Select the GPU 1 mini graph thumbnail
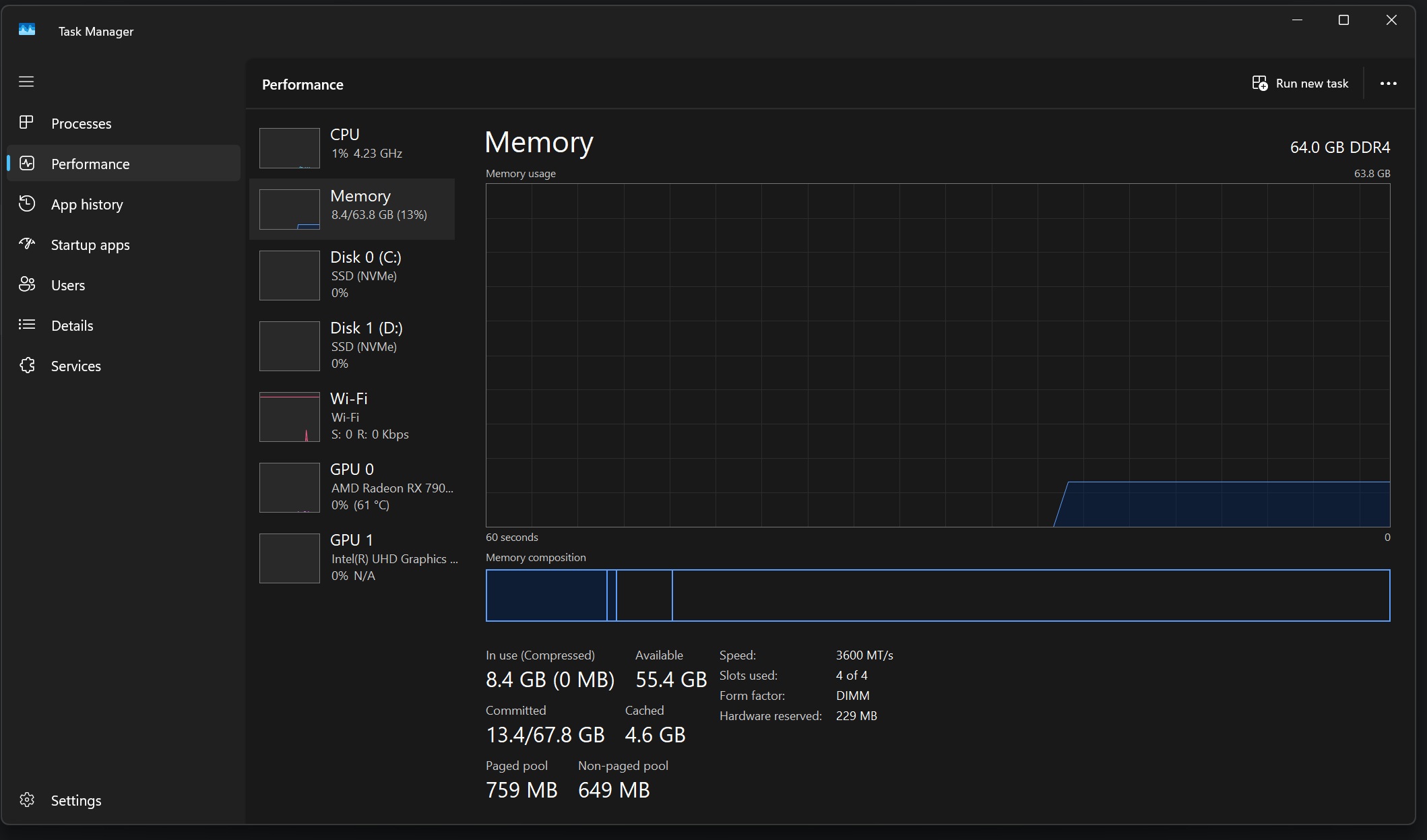 point(290,558)
